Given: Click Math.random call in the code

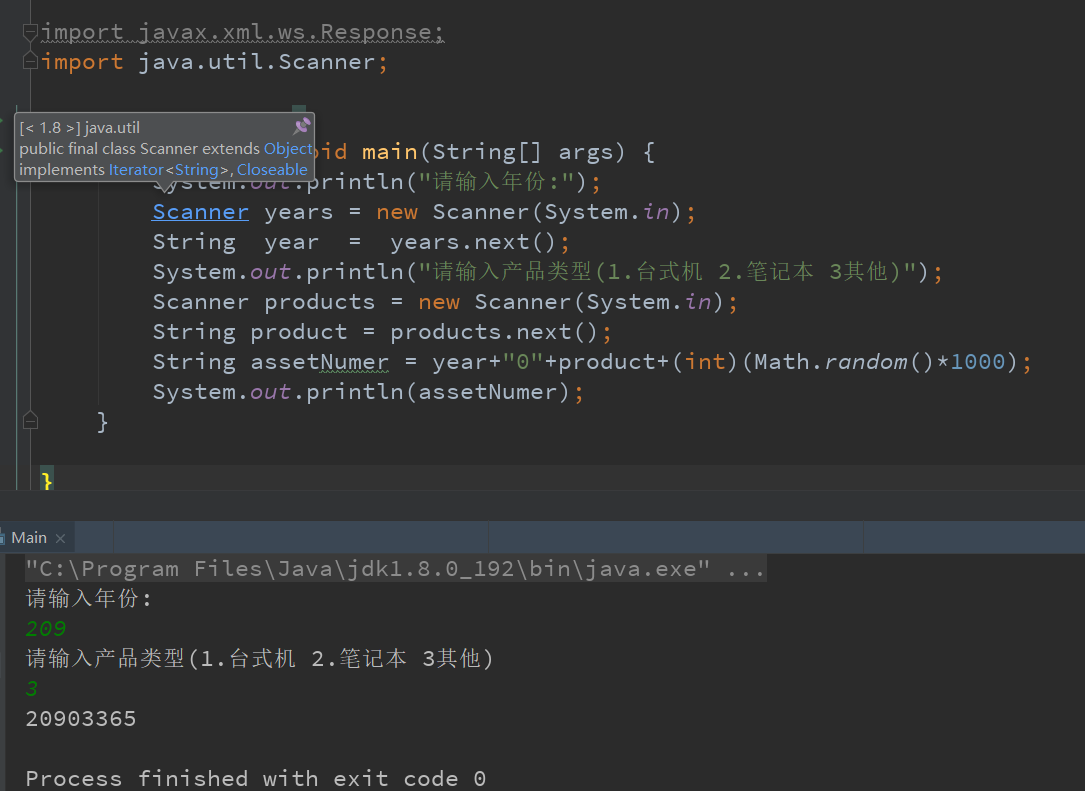Looking at the screenshot, I should click(x=844, y=362).
